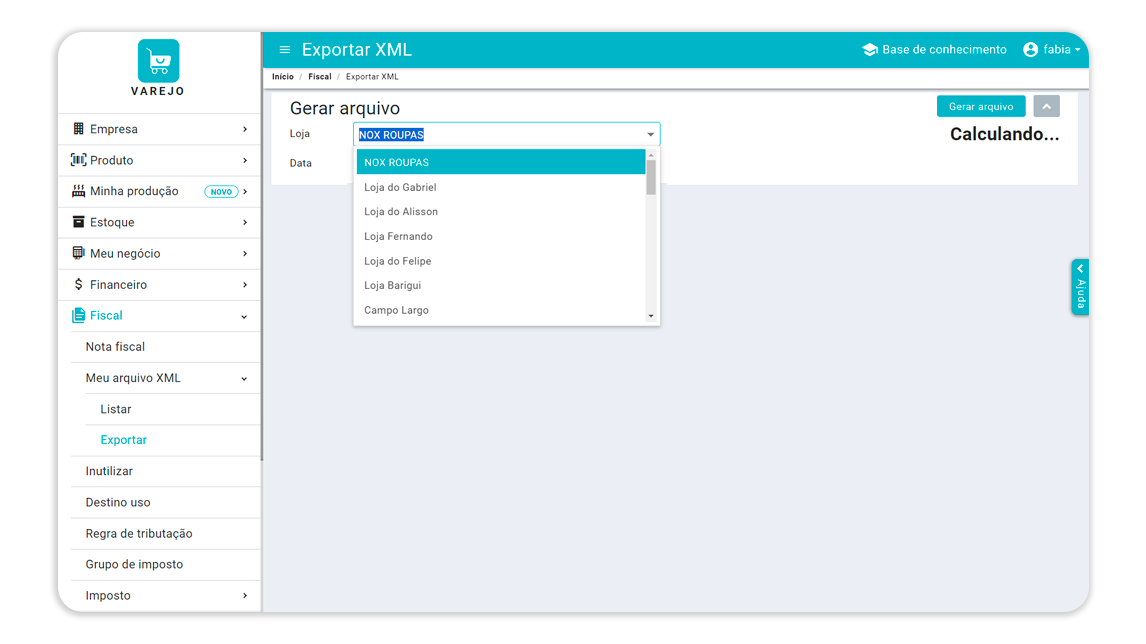Open the fabia user account dropdown

click(1051, 50)
